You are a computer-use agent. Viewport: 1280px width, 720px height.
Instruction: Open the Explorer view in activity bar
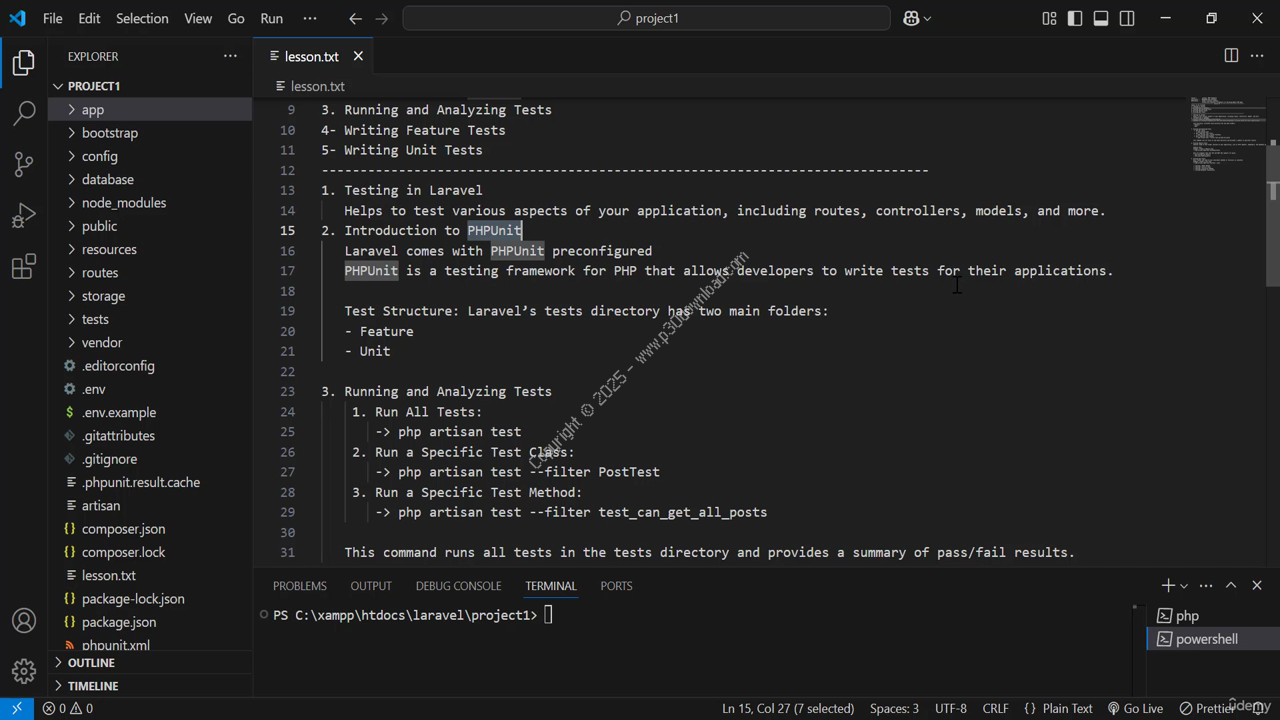(24, 63)
